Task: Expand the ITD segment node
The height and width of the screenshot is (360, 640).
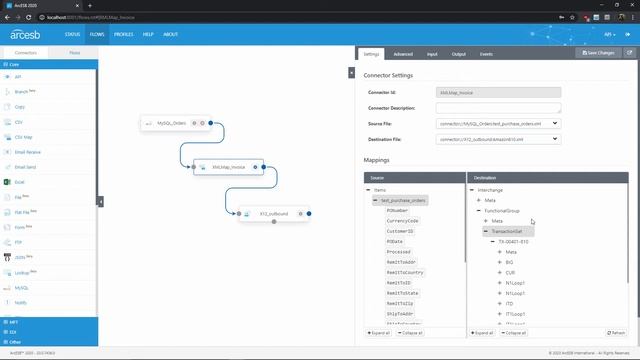Action: click(500, 304)
